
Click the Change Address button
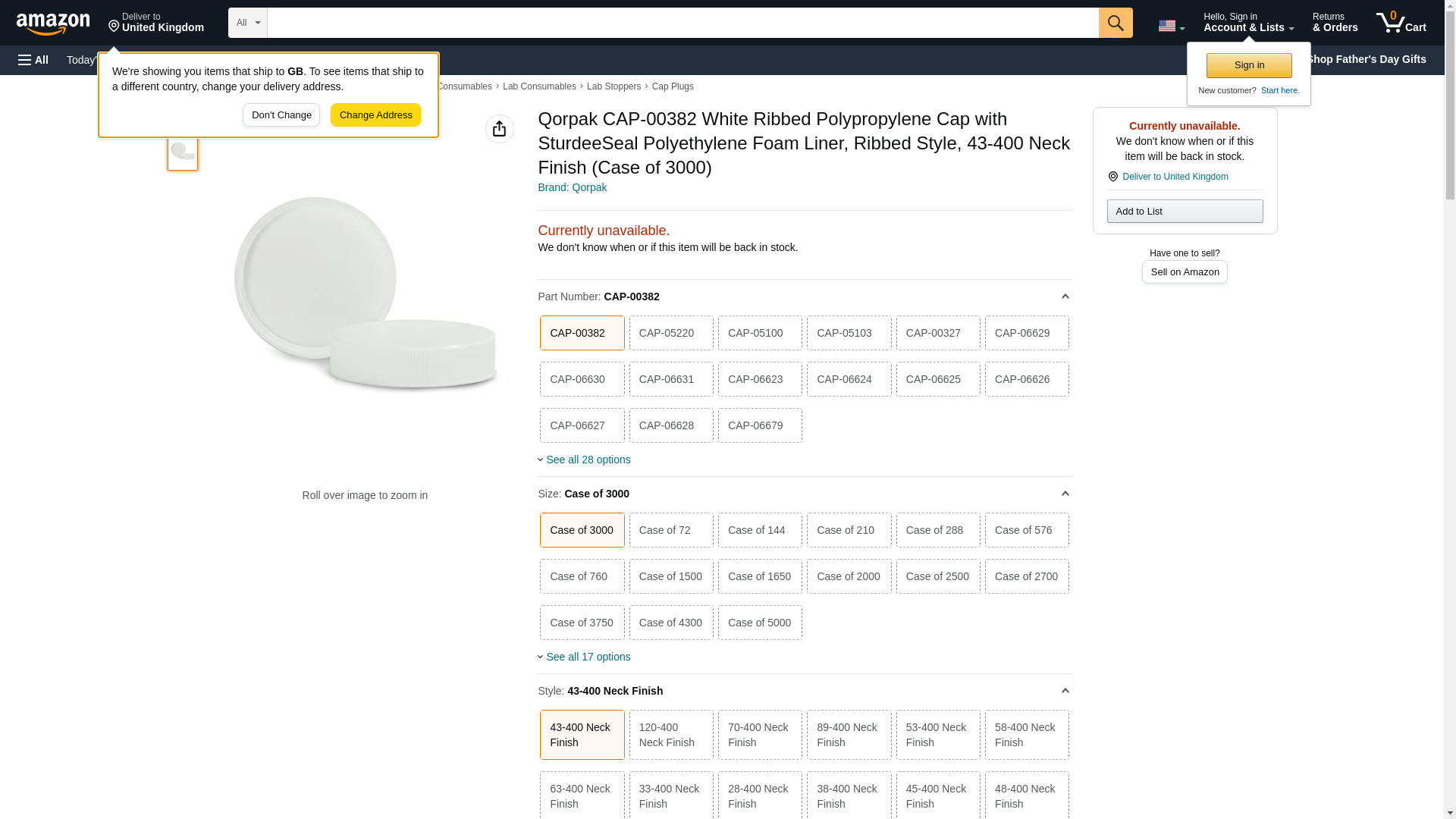(x=375, y=115)
